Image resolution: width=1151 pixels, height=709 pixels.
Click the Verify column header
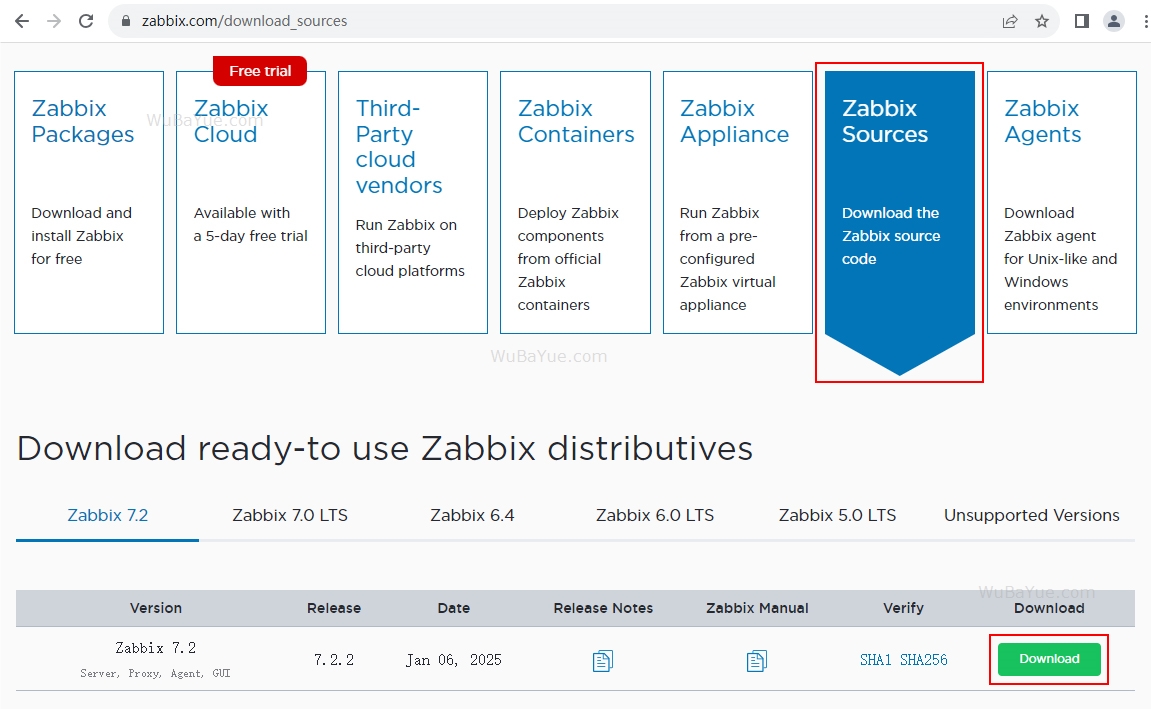(904, 608)
